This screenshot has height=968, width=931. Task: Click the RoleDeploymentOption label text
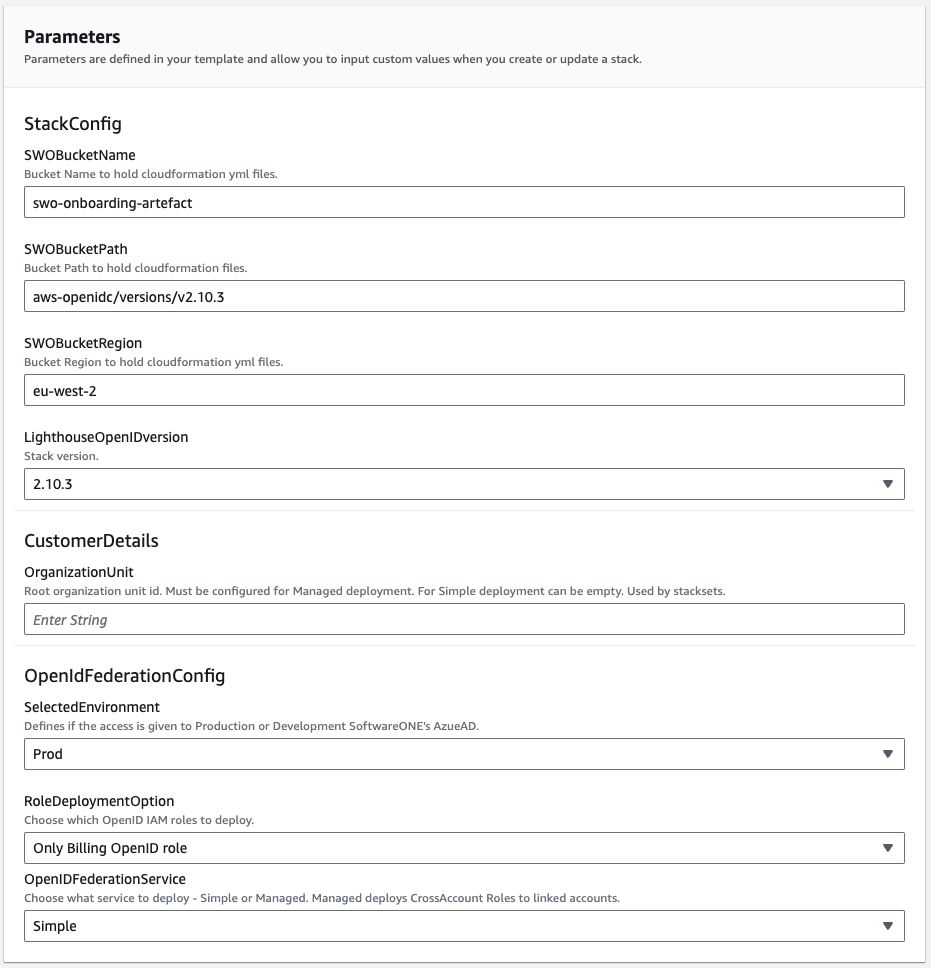[99, 802]
